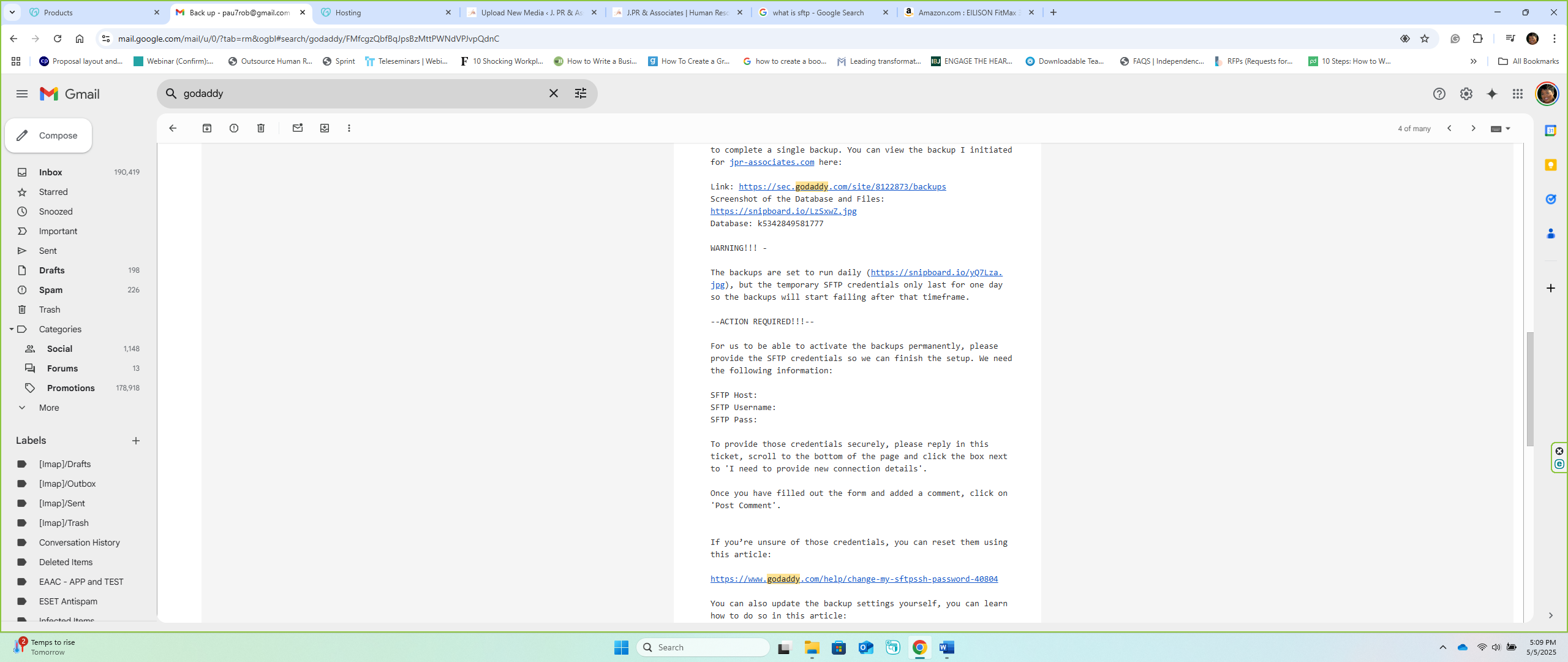Viewport: 1568px width, 662px height.
Task: Click the Move to icon in toolbar
Action: [325, 128]
